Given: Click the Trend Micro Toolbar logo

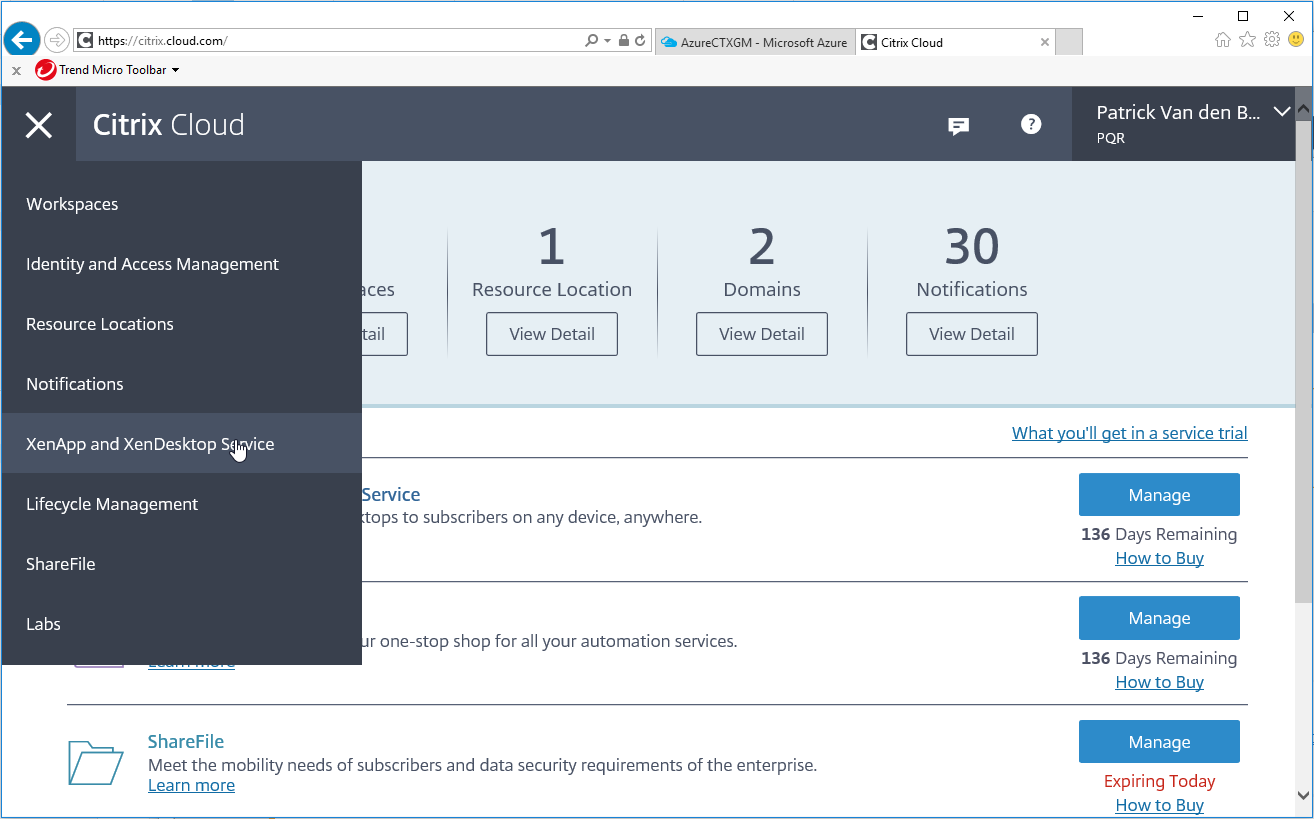Looking at the screenshot, I should click(x=45, y=70).
